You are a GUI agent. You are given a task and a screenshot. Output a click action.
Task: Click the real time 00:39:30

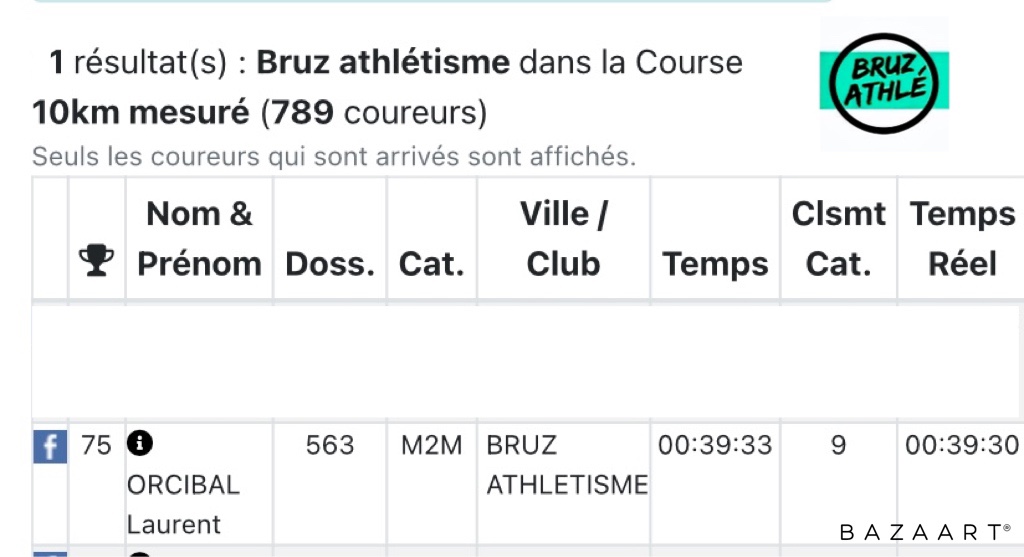[961, 445]
